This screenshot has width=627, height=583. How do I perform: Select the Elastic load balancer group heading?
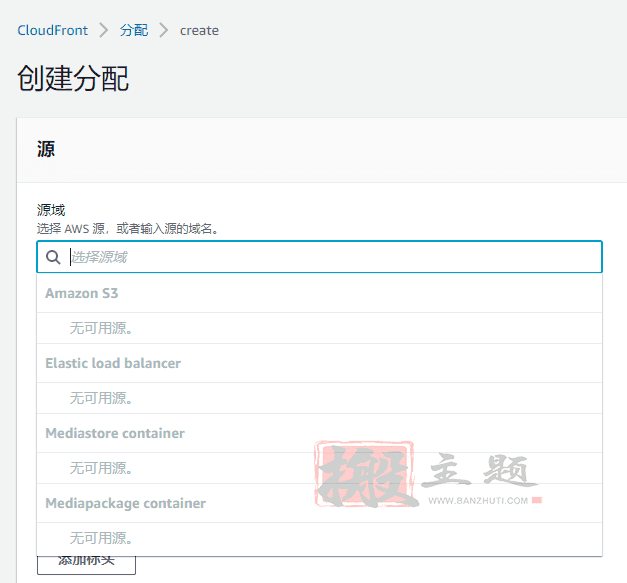click(x=113, y=363)
